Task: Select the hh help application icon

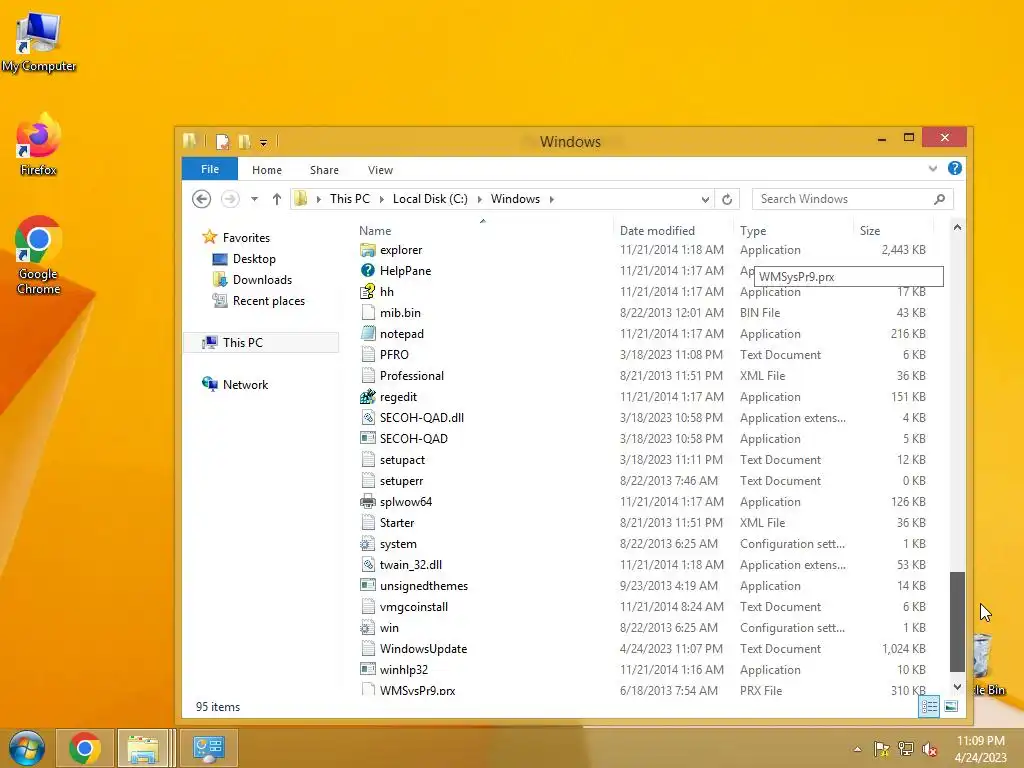Action: (368, 292)
